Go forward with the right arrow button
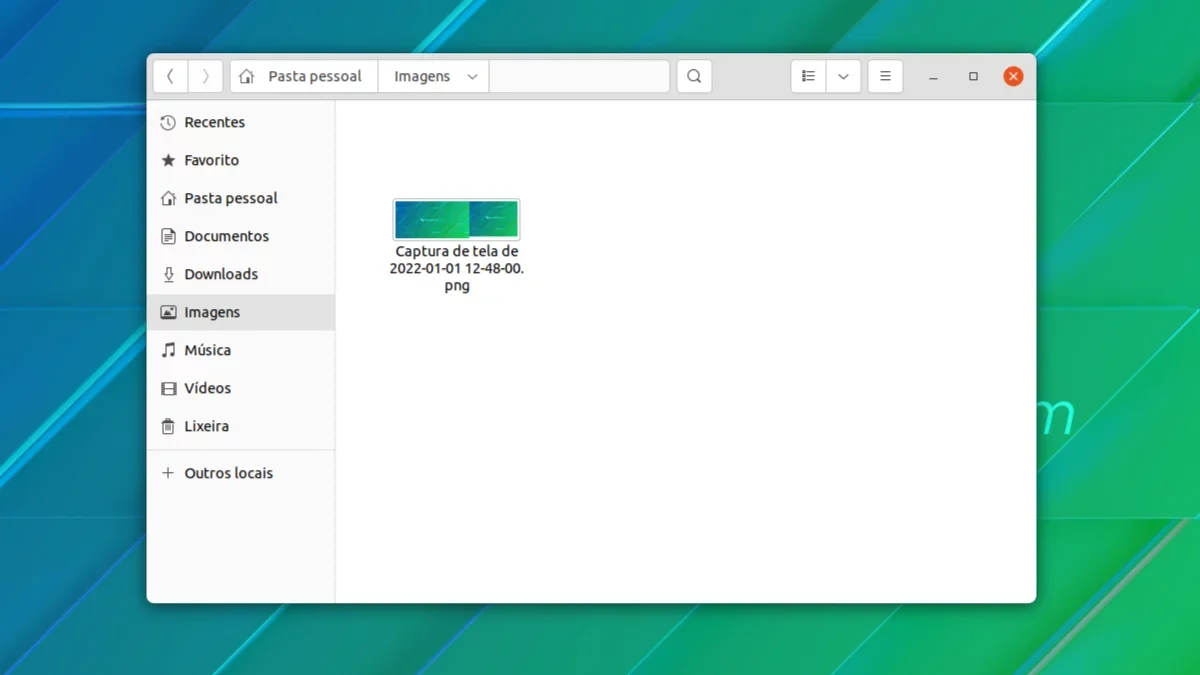The image size is (1200, 675). click(x=205, y=76)
